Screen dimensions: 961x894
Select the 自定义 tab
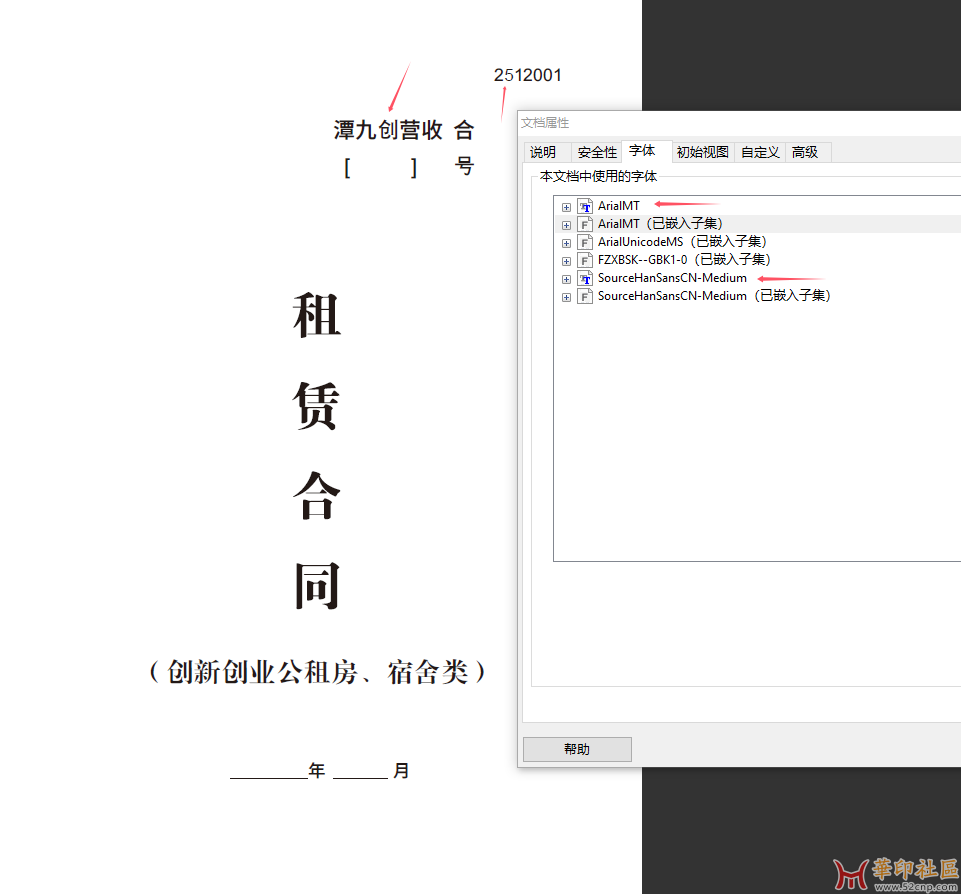760,152
